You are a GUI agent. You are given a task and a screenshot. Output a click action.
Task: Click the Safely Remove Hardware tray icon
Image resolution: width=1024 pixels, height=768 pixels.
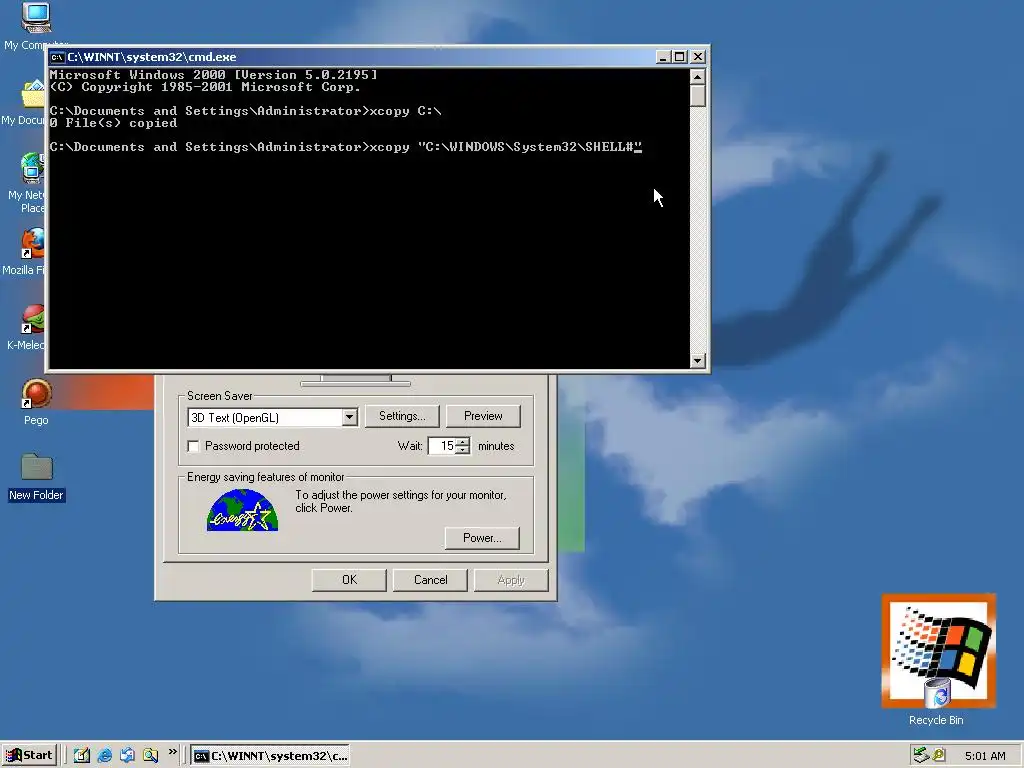[x=921, y=755]
